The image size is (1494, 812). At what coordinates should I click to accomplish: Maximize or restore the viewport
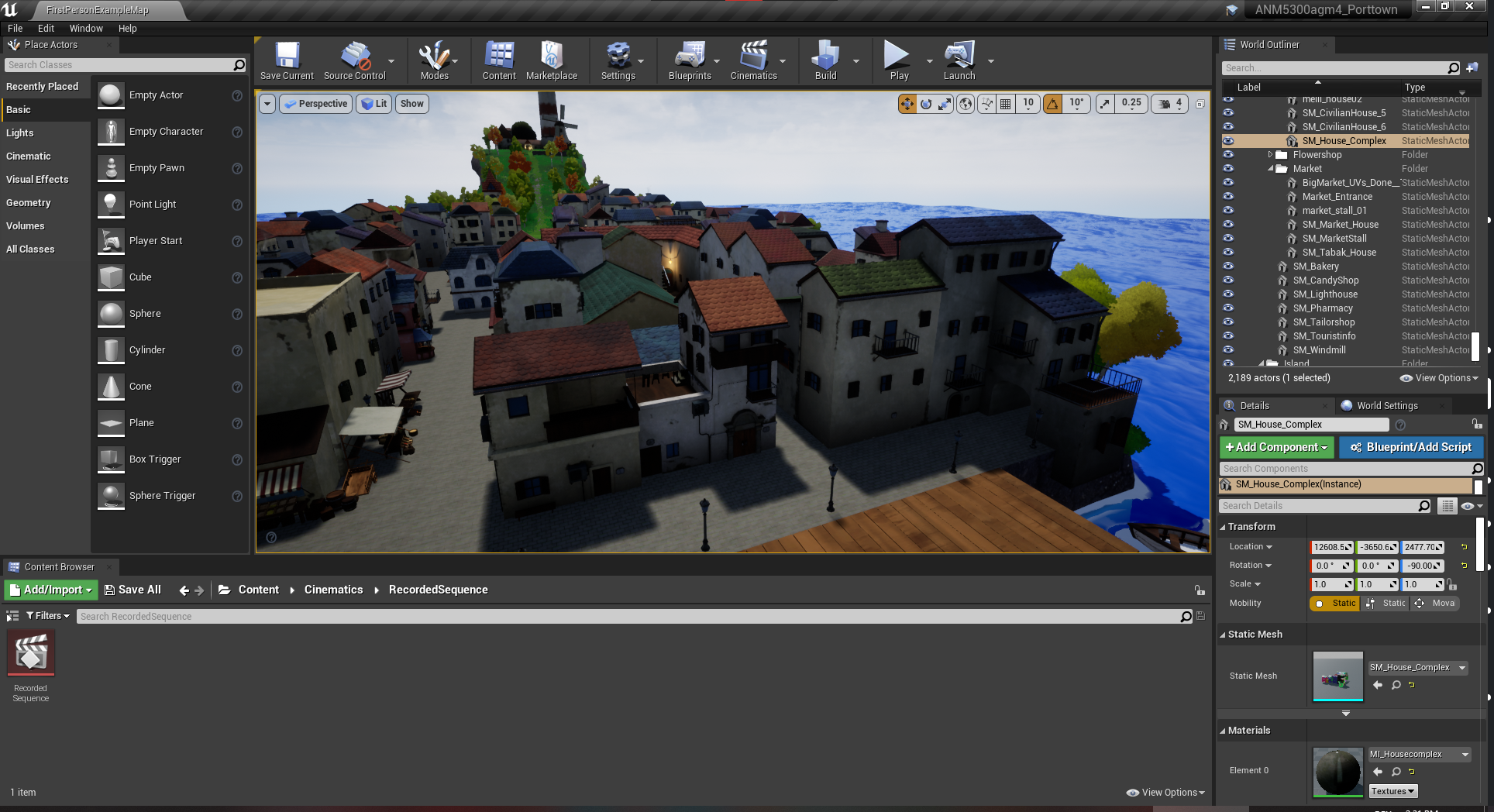[1200, 104]
